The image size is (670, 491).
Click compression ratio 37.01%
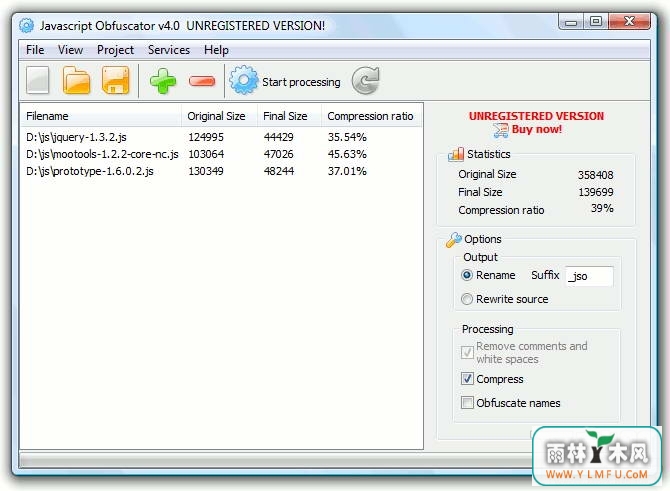347,171
